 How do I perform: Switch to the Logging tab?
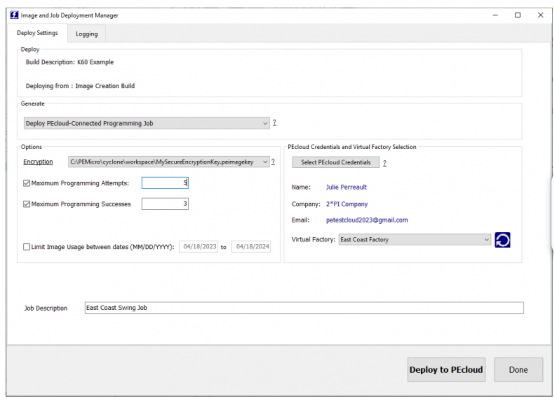(87, 34)
